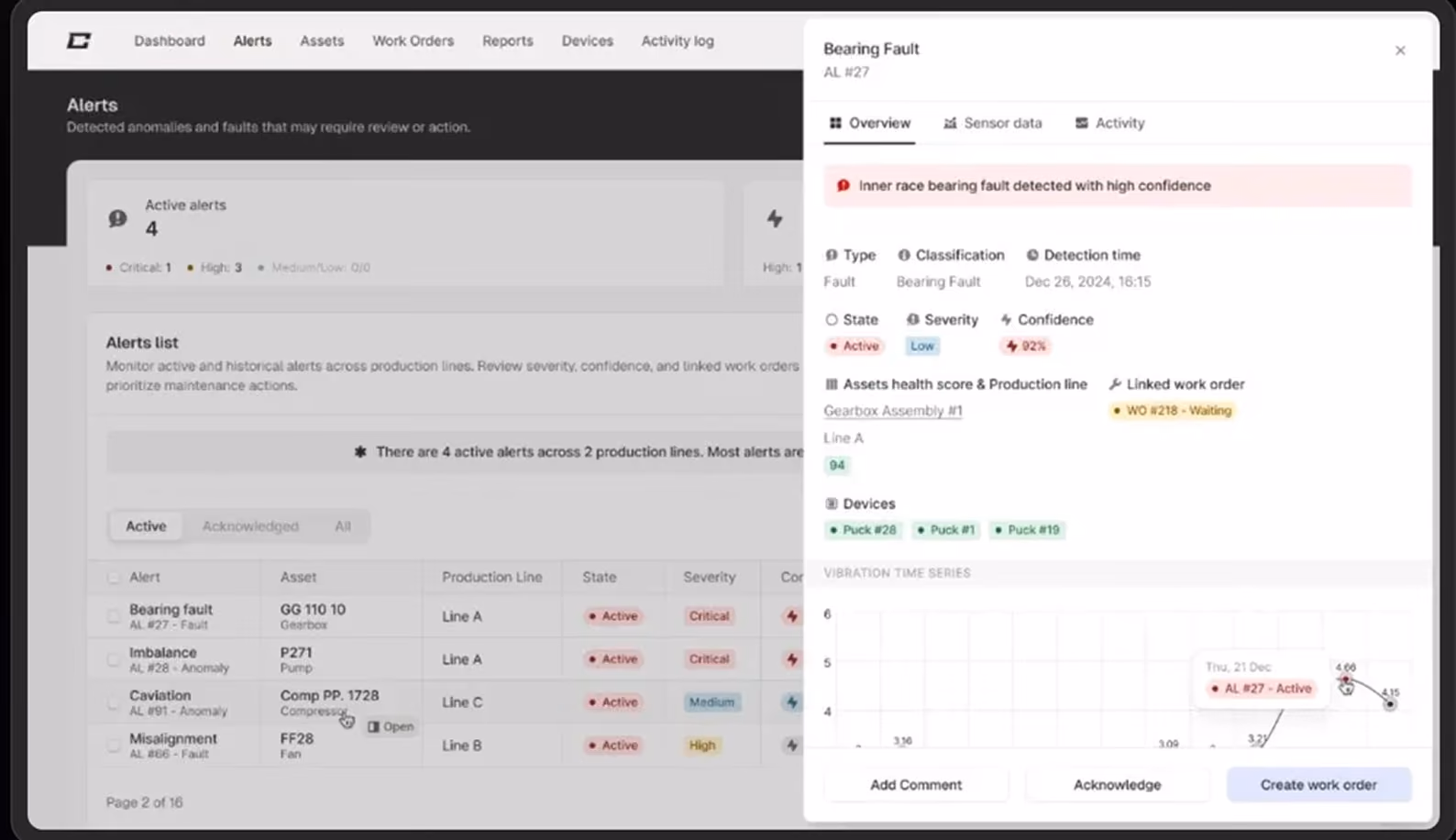Click the Low severity badge
Image resolution: width=1456 pixels, height=840 pixels.
coord(922,346)
